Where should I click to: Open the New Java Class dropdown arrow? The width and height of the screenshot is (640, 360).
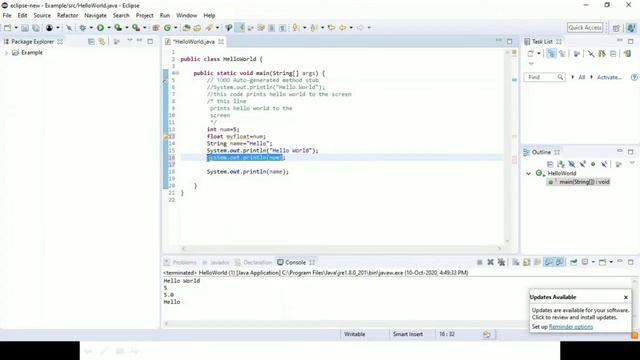[x=176, y=28]
